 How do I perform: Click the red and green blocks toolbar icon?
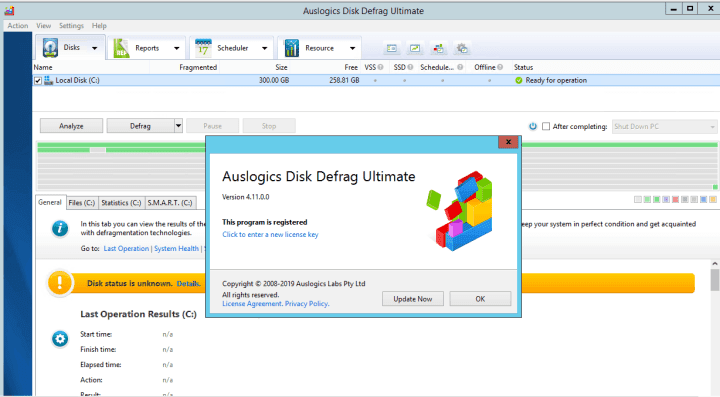pyautogui.click(x=439, y=48)
